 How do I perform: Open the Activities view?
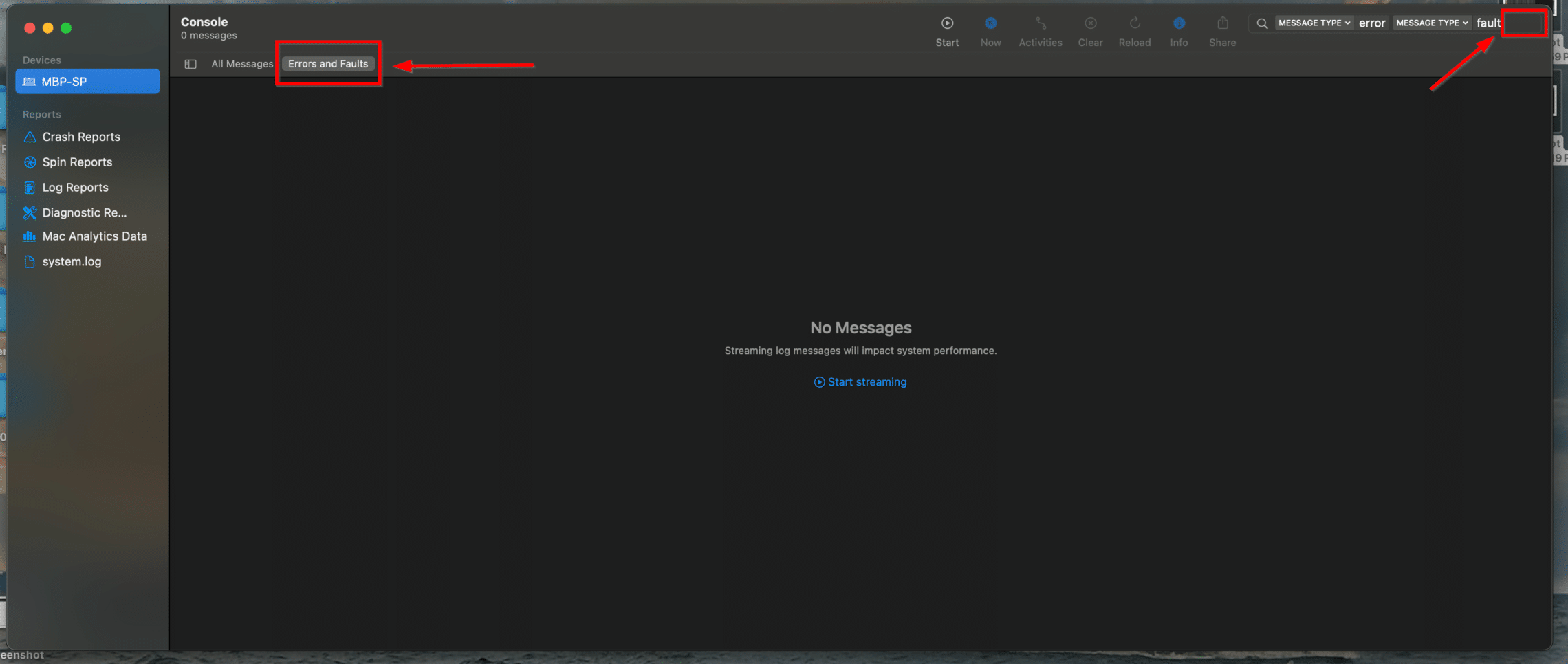pos(1041,29)
